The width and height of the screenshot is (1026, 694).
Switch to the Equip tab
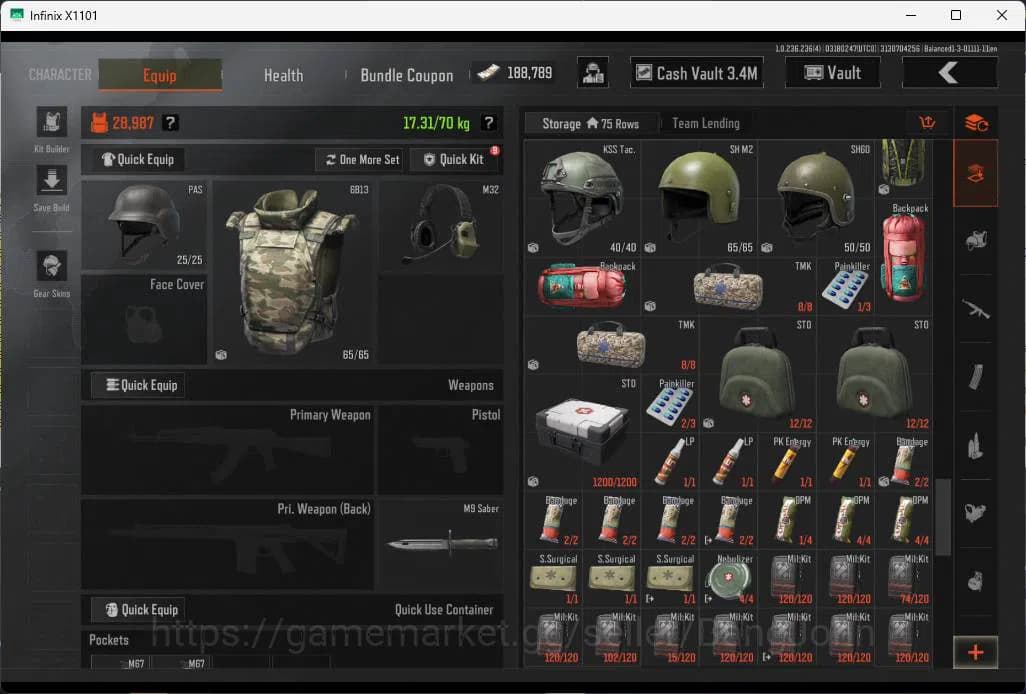pos(160,75)
